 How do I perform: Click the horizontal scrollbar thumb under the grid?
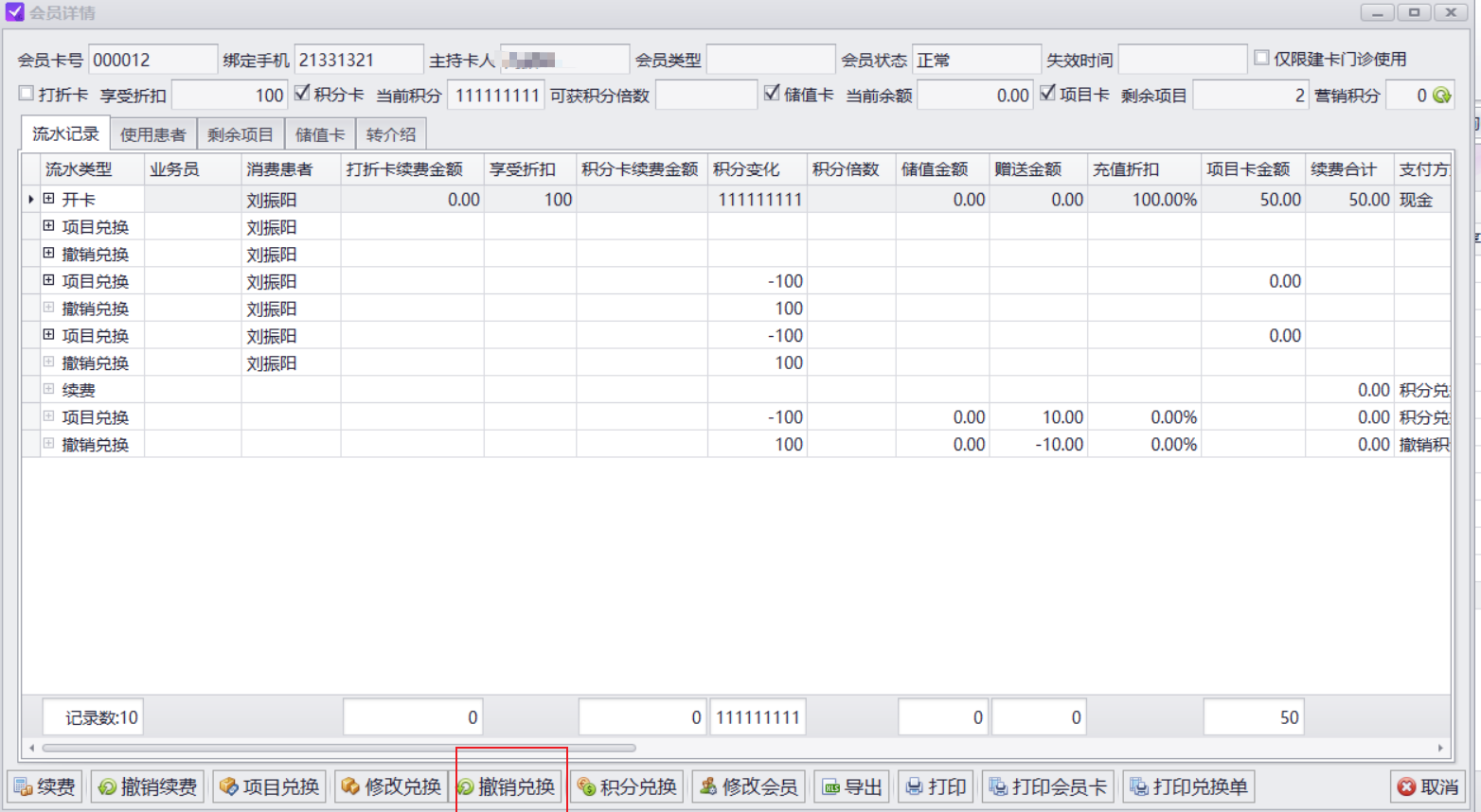tap(339, 748)
